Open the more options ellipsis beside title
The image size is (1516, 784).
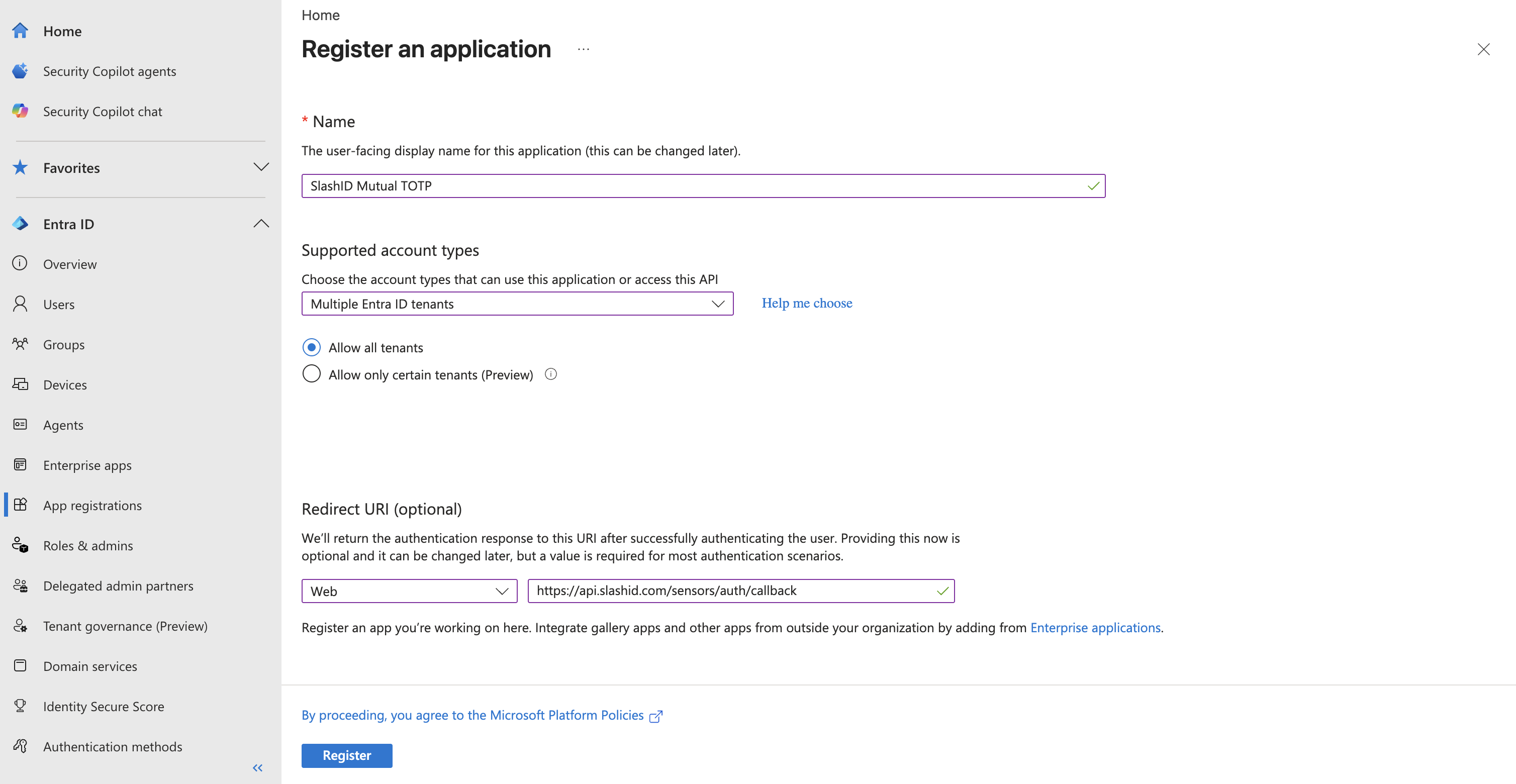coord(583,49)
